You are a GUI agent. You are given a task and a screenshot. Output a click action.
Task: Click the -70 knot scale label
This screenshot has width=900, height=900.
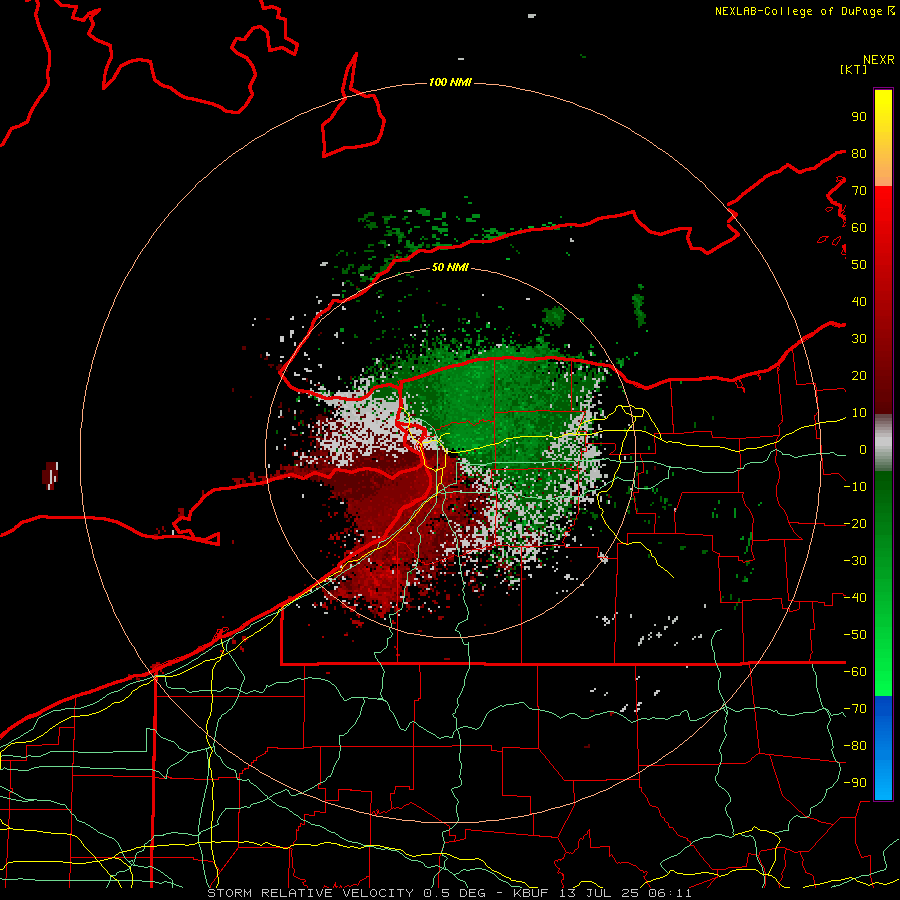(x=855, y=709)
